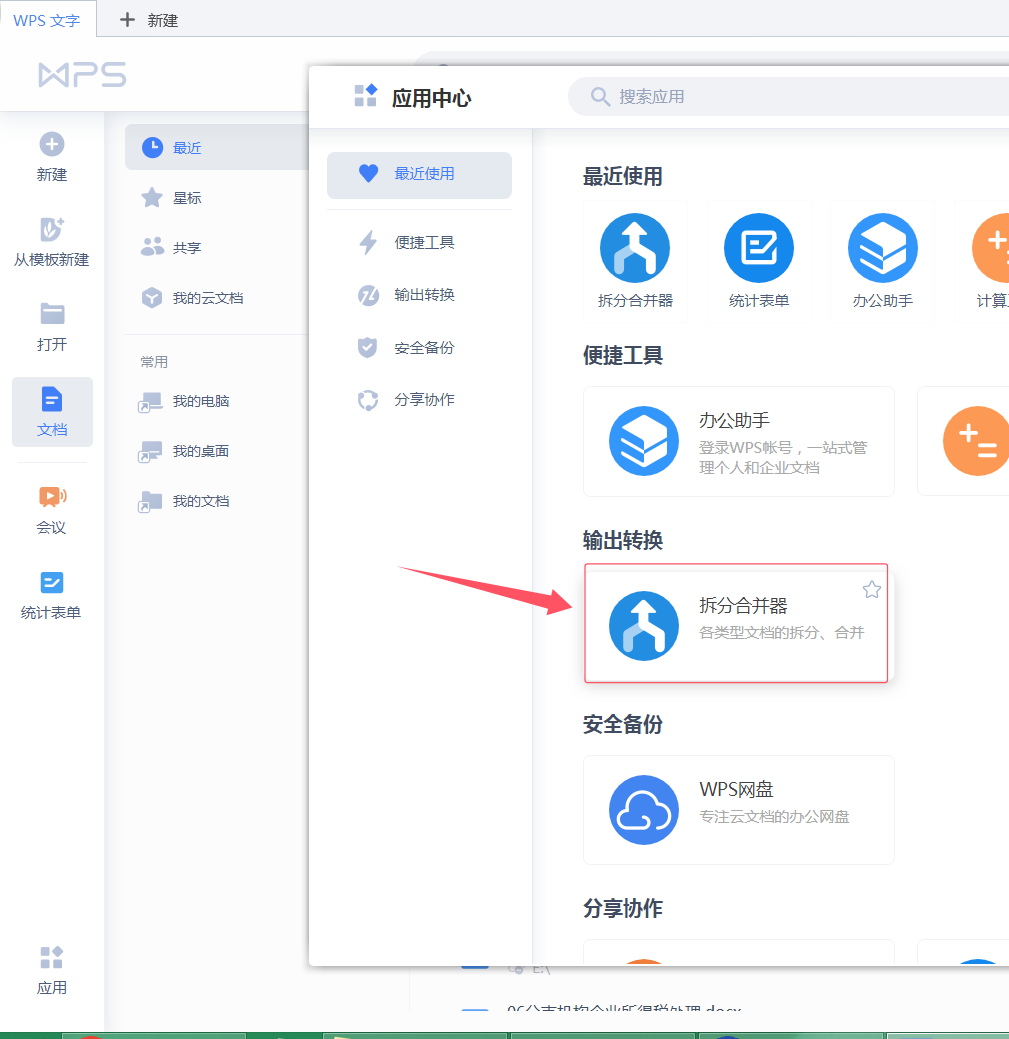Click the WPS logo

tap(82, 75)
